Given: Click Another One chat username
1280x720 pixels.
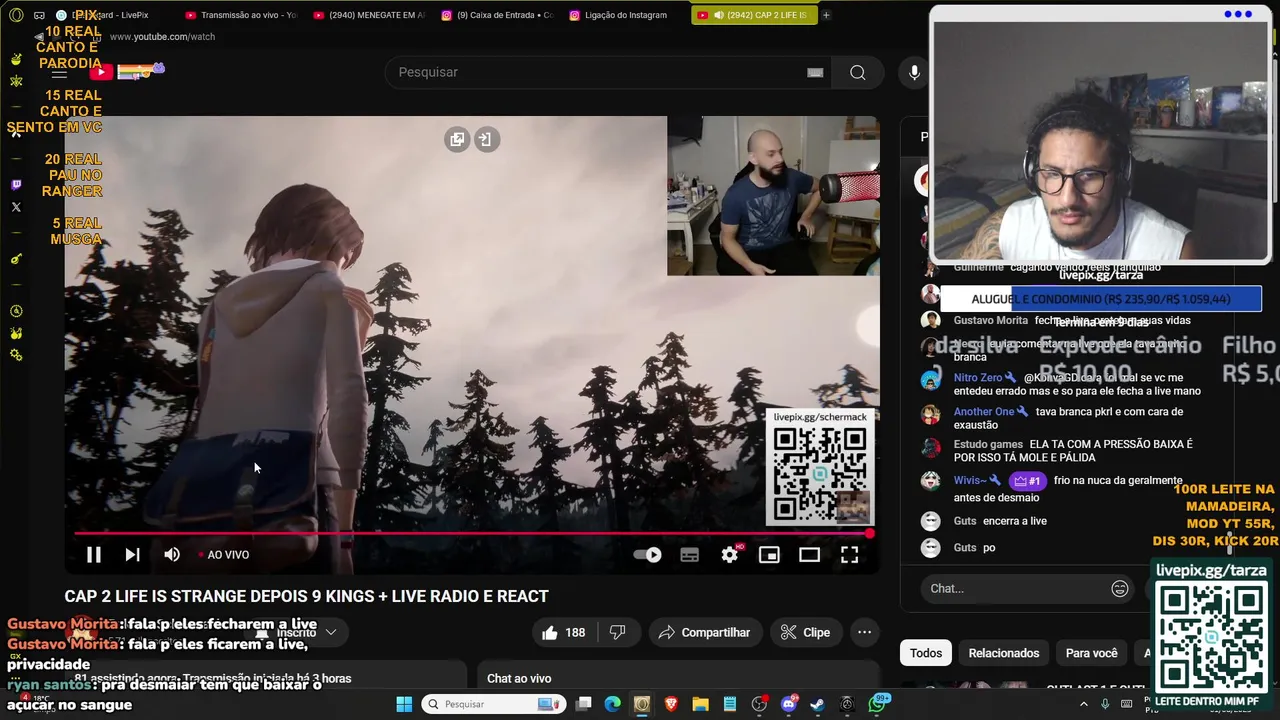Looking at the screenshot, I should (983, 412).
